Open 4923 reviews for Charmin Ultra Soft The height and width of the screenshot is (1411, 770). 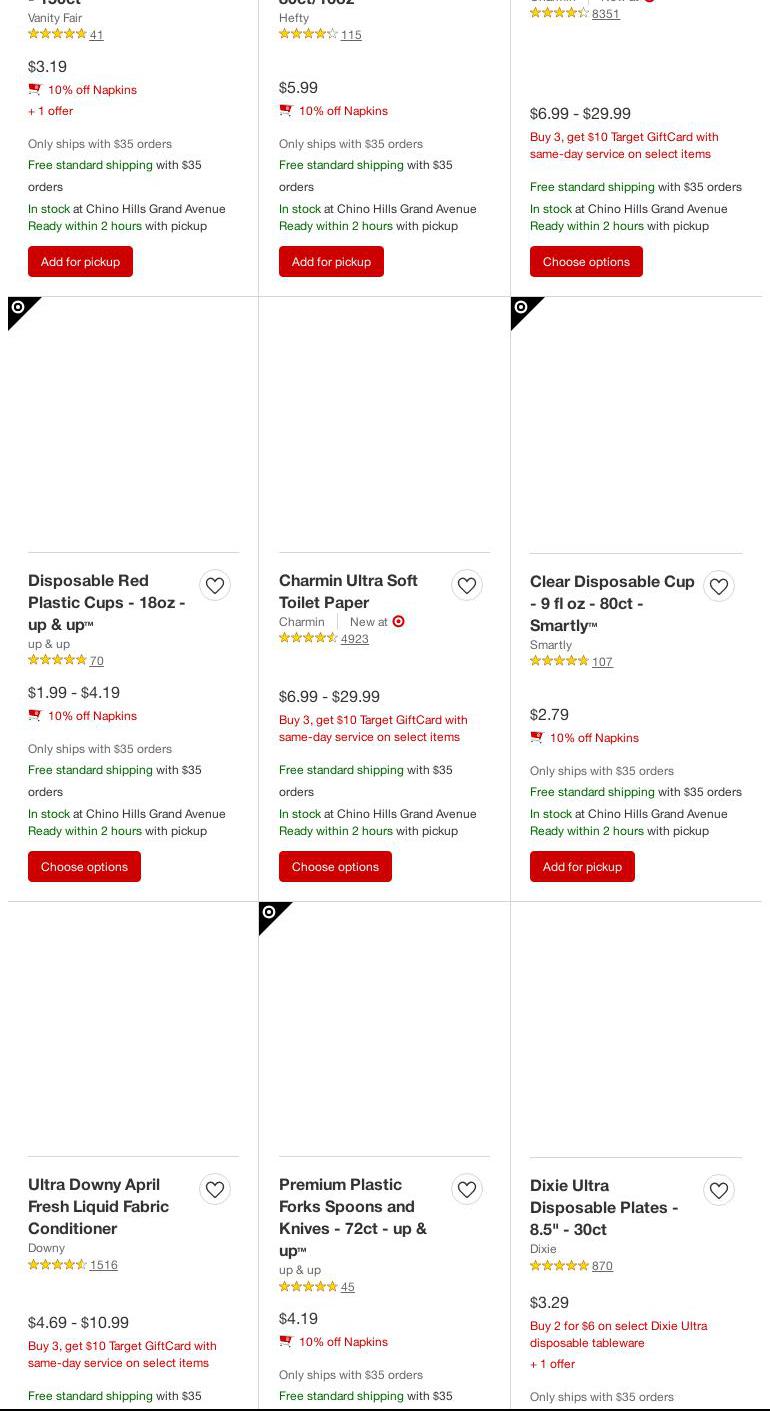coord(354,639)
